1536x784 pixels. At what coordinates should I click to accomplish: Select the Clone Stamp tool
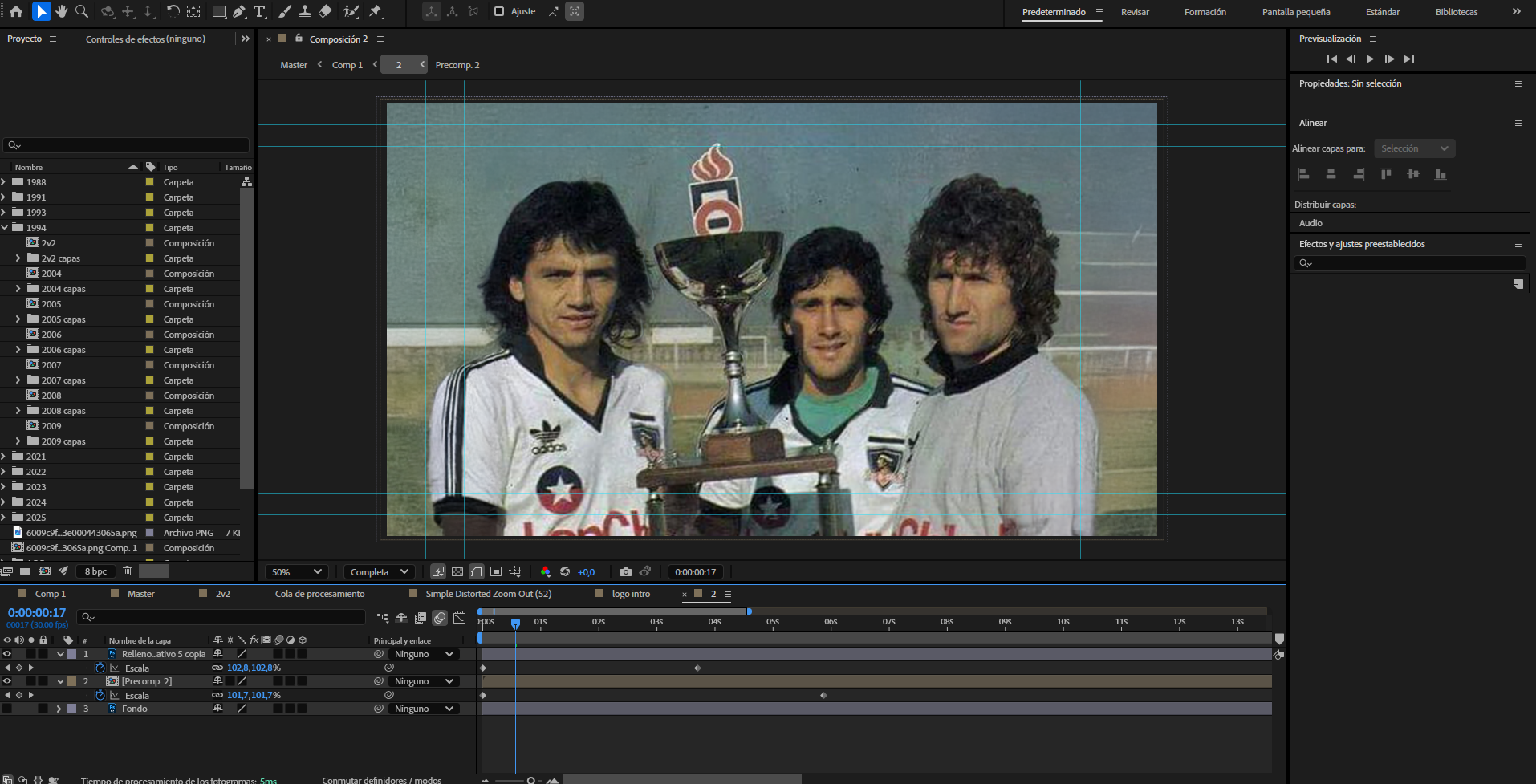(305, 11)
